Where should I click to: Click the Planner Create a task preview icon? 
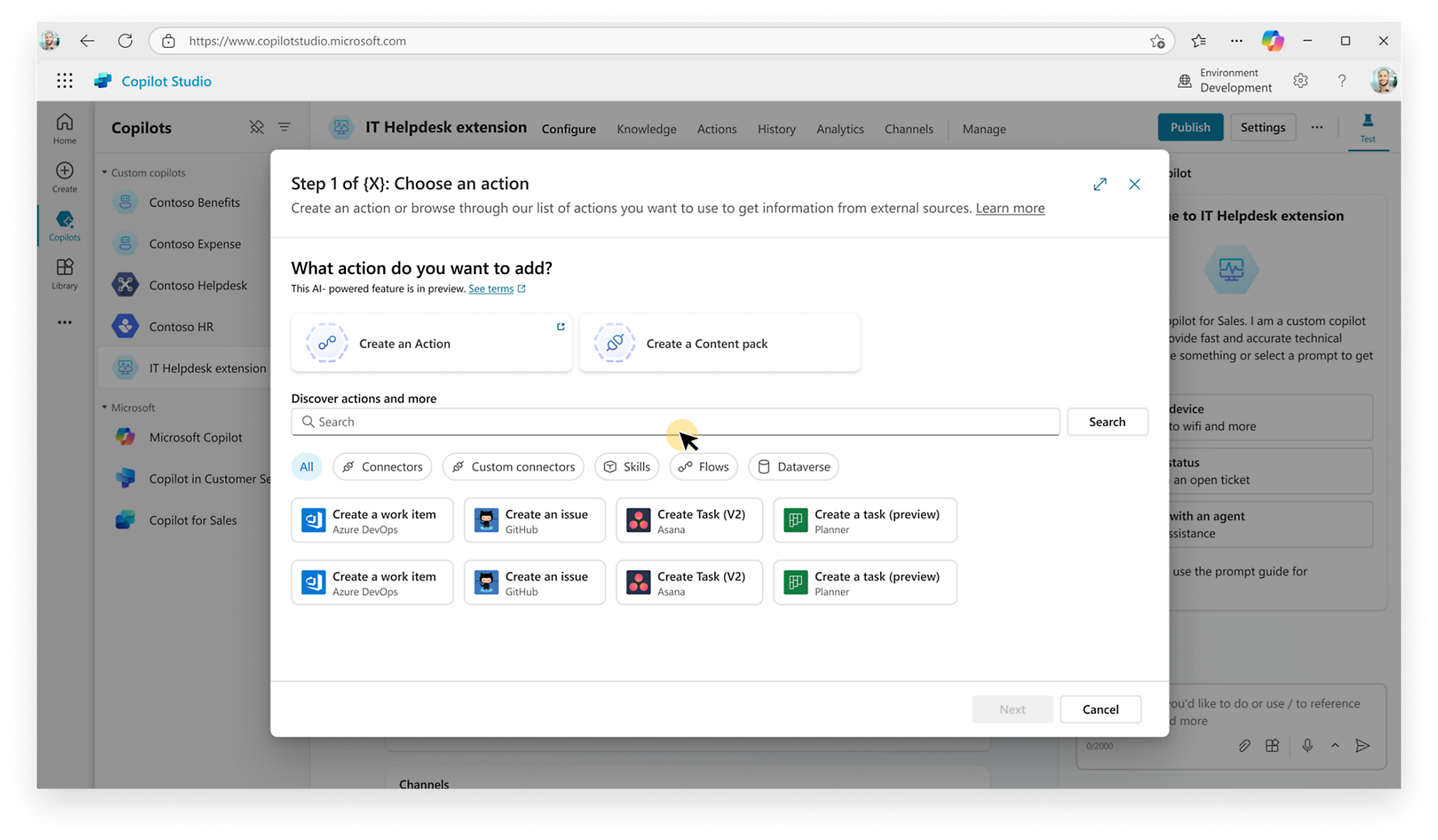click(x=795, y=519)
